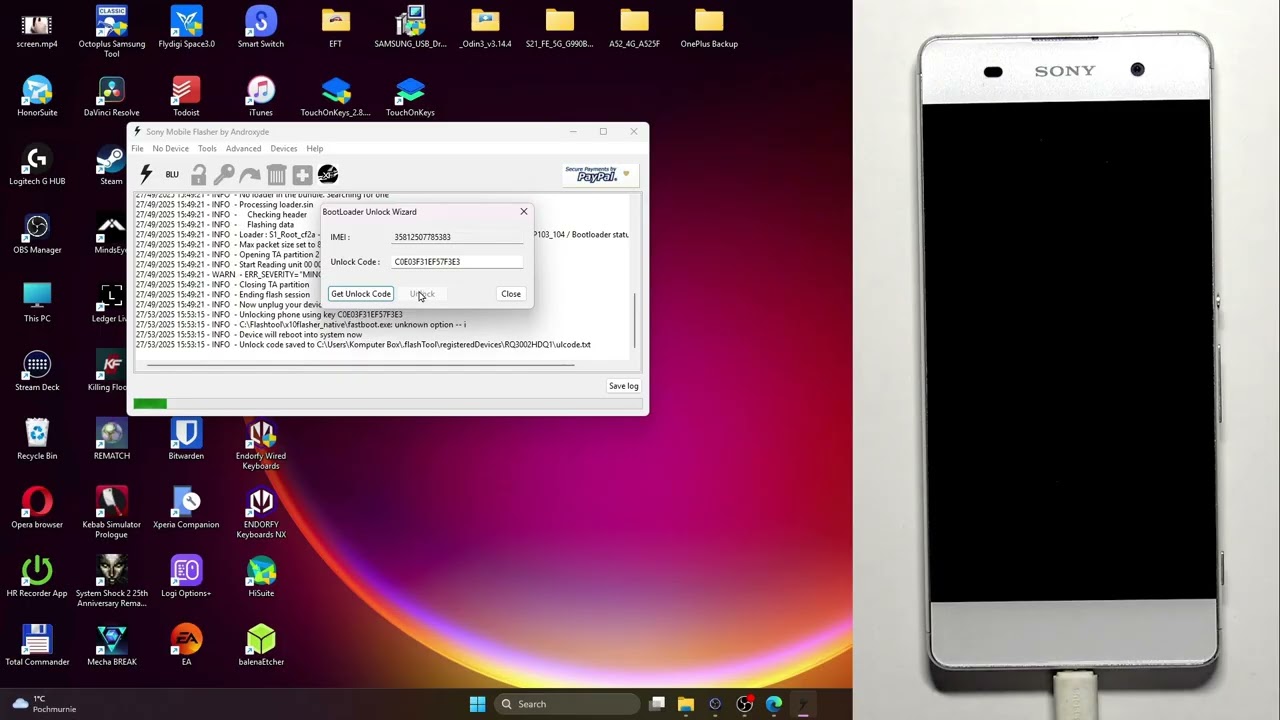Screen dimensions: 1280x720
Task: Click the lightning Flash device toolbar icon
Action: click(x=146, y=175)
